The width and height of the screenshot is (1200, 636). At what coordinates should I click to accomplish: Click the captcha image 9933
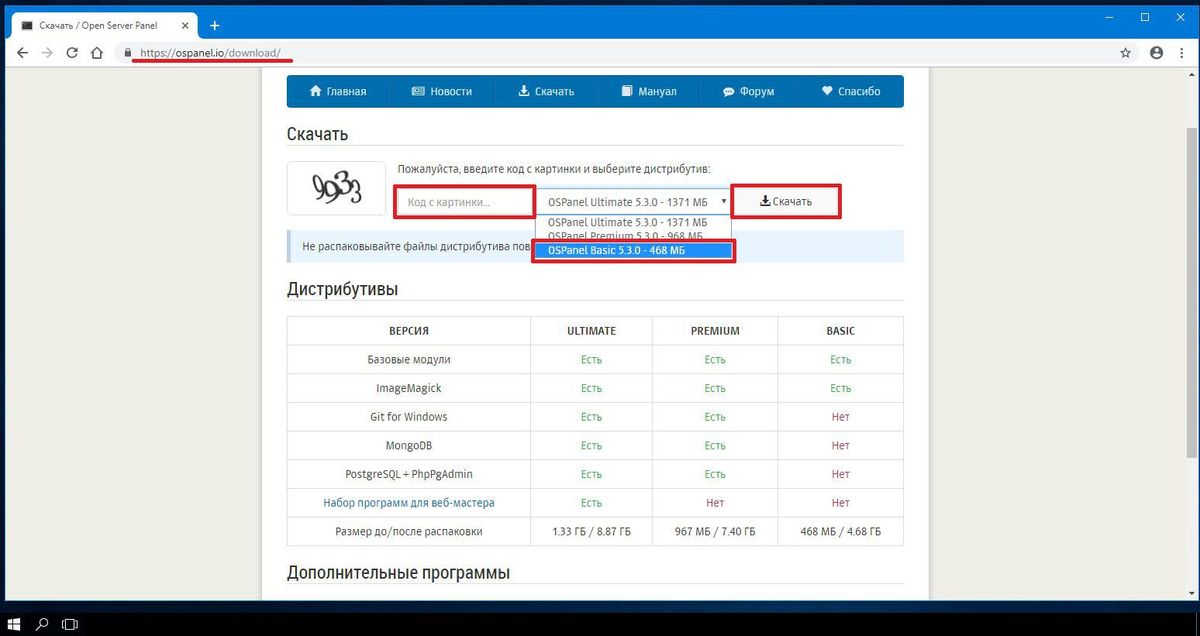pos(336,188)
